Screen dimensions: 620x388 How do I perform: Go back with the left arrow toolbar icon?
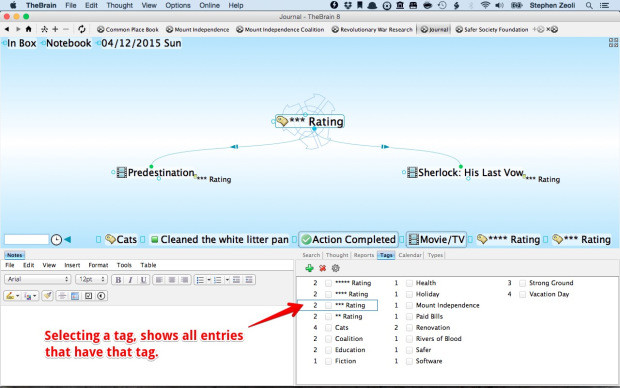click(x=7, y=29)
